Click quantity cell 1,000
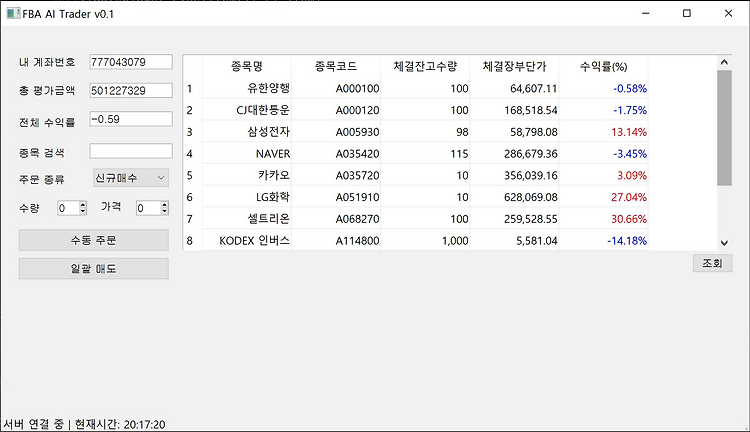 tap(425, 241)
